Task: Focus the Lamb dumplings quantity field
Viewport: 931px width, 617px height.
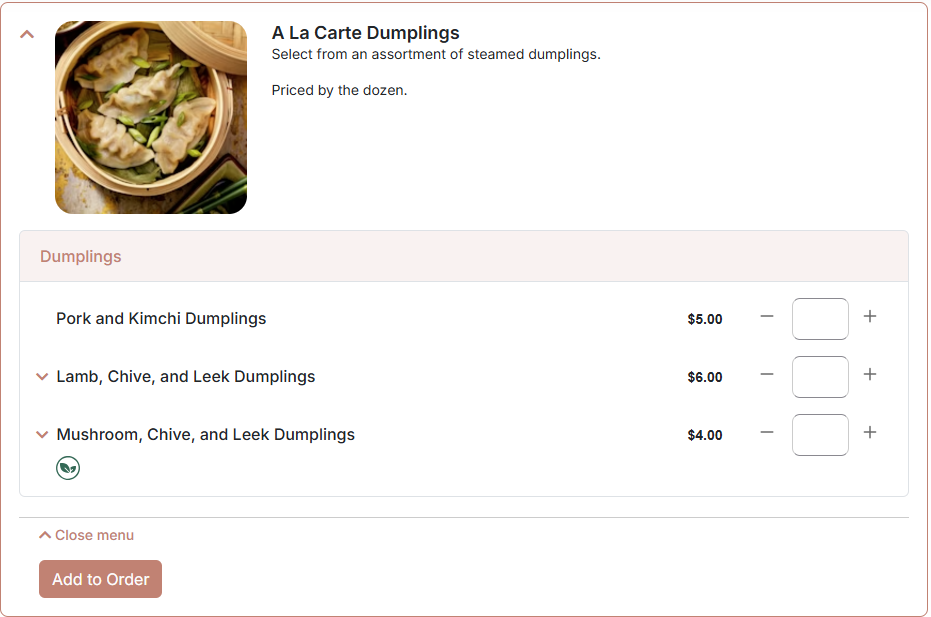Action: pos(820,377)
